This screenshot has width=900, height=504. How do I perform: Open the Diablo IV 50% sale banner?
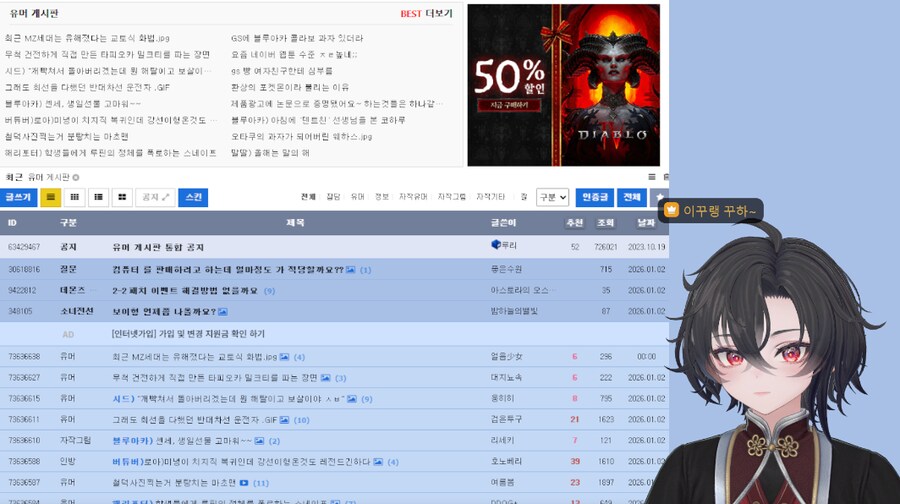click(x=564, y=85)
